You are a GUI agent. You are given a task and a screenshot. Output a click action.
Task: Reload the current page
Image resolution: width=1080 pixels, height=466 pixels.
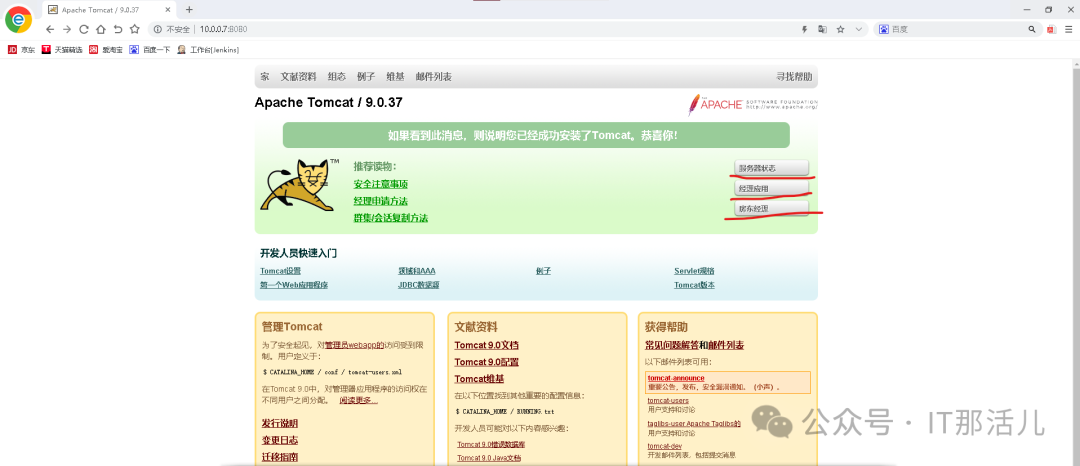84,30
